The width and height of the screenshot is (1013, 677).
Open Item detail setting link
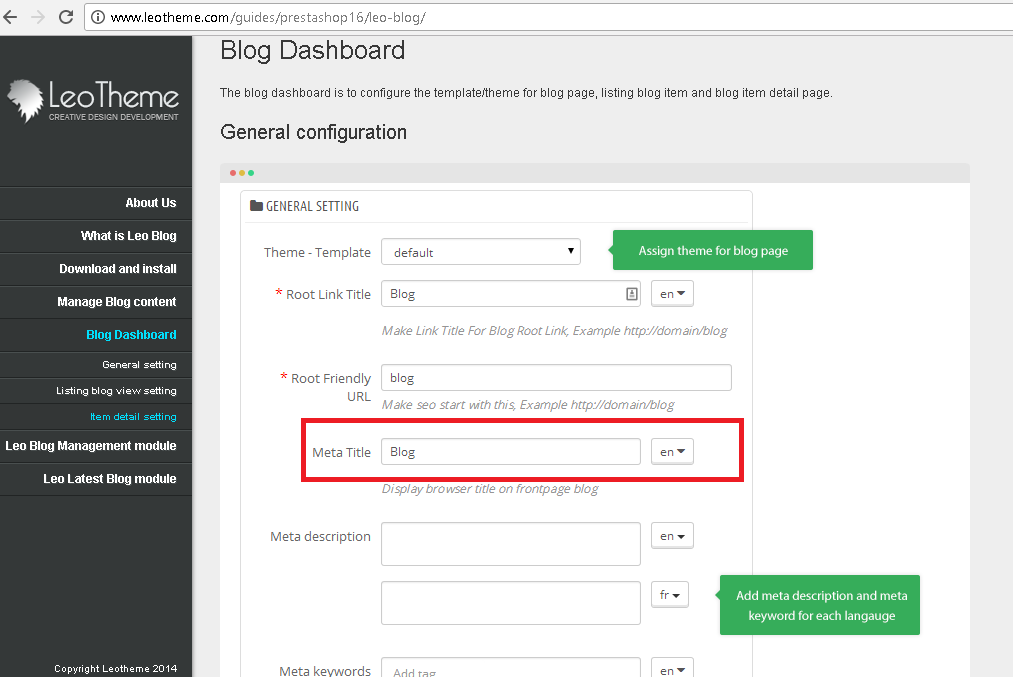click(x=132, y=417)
